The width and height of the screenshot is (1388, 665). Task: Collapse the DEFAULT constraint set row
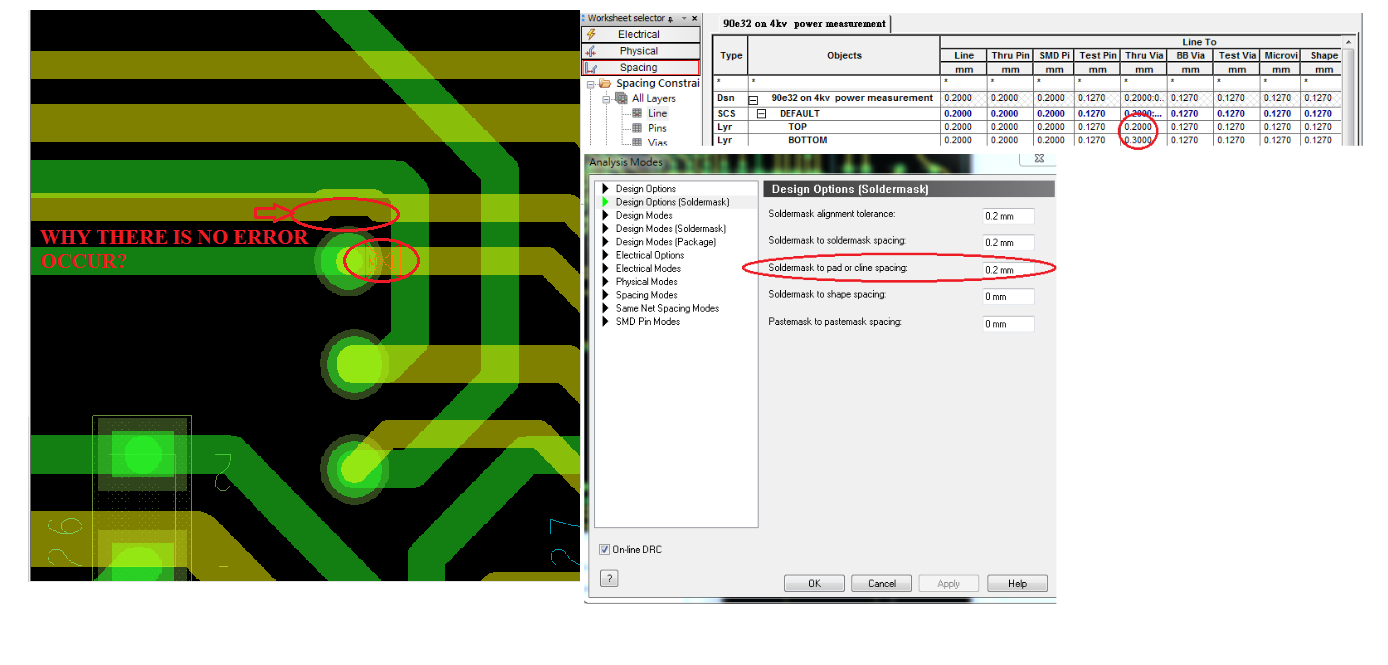(761, 114)
